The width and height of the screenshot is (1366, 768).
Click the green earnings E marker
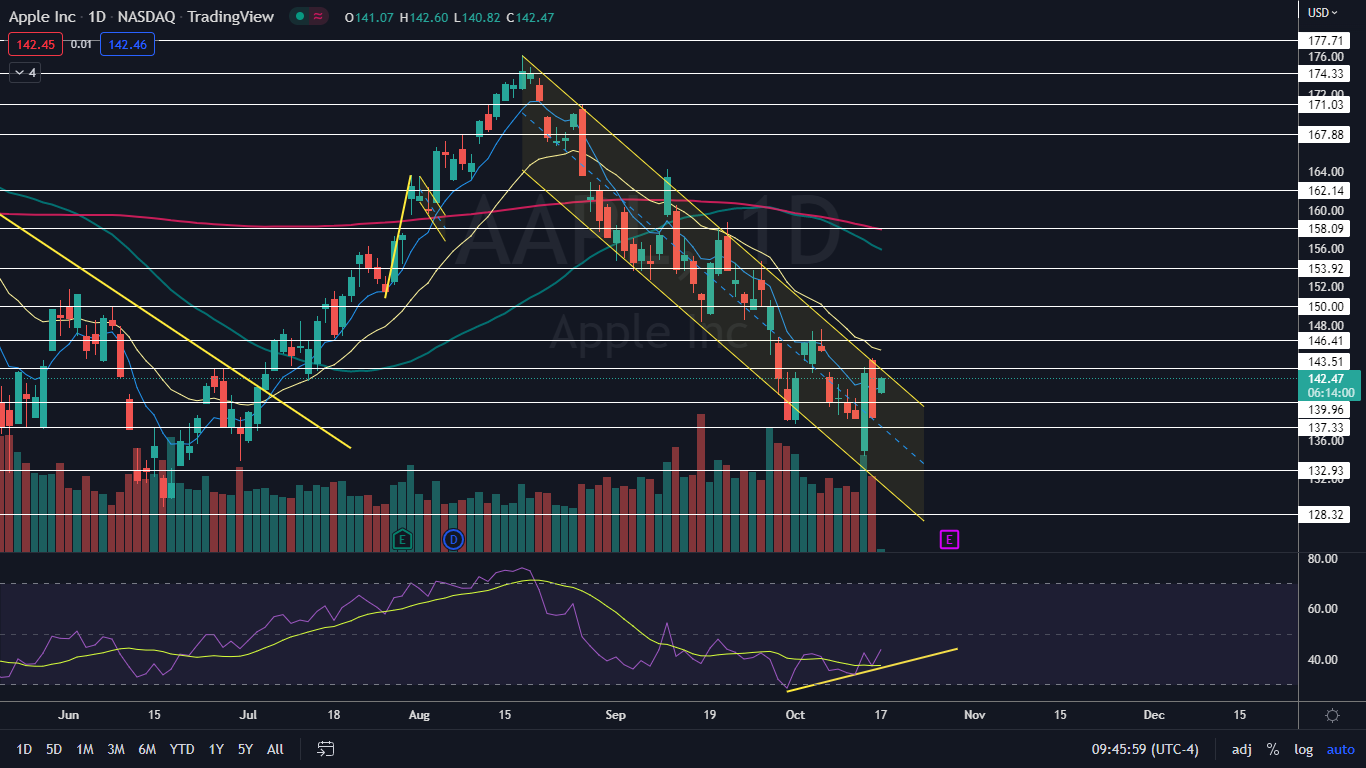pos(402,539)
